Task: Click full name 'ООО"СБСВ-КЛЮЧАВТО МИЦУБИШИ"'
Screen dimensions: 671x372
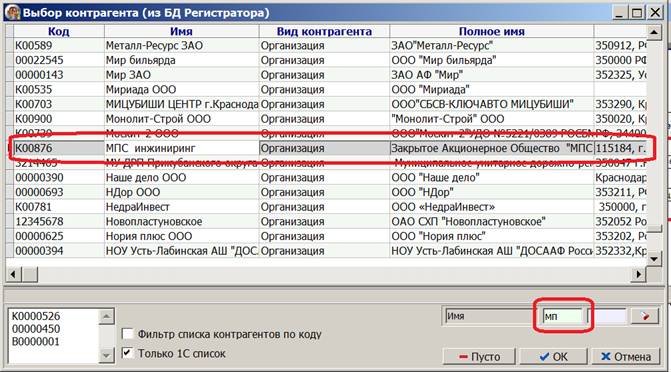Action: click(491, 104)
